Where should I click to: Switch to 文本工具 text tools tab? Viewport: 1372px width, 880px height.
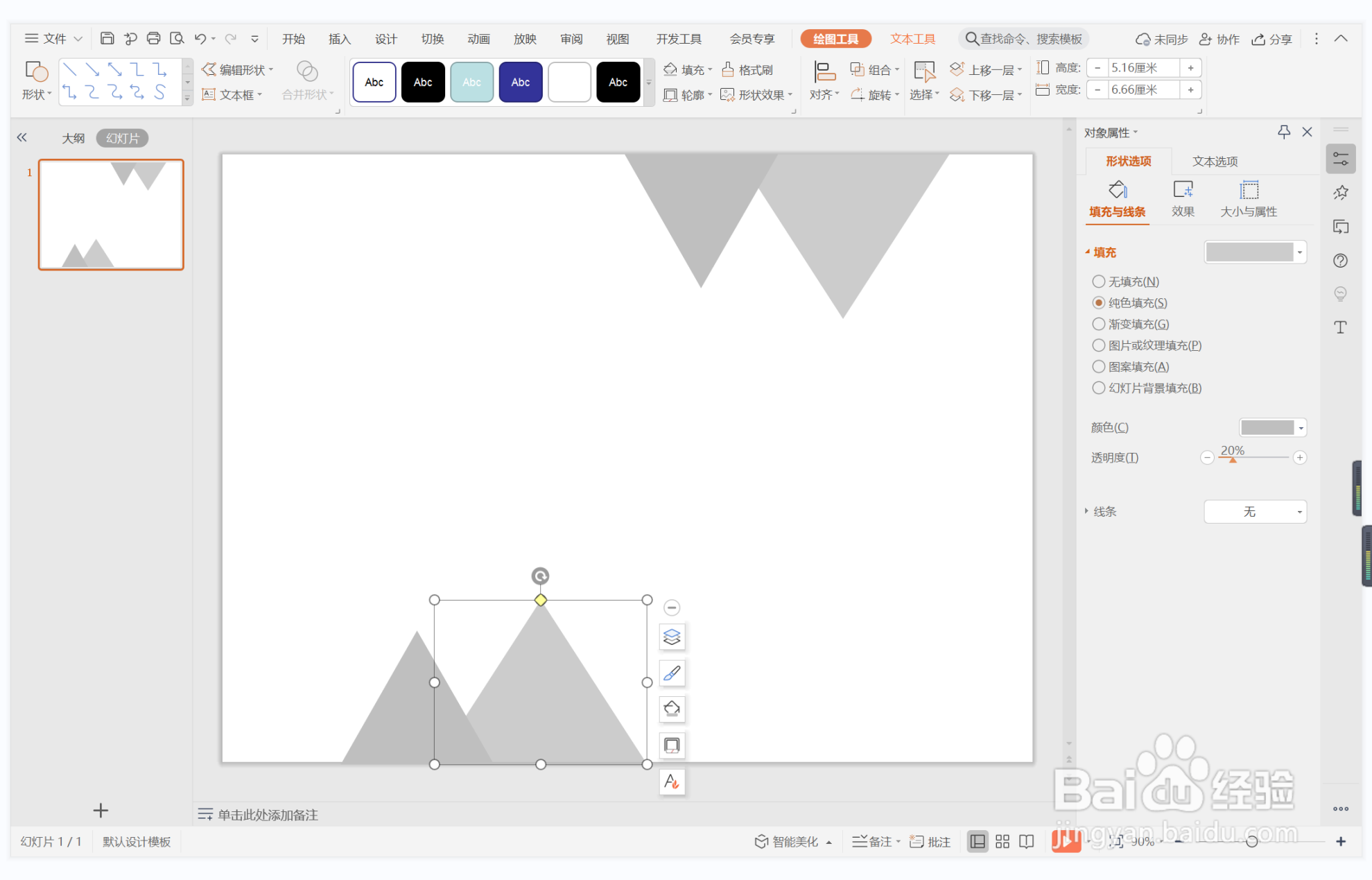(912, 39)
